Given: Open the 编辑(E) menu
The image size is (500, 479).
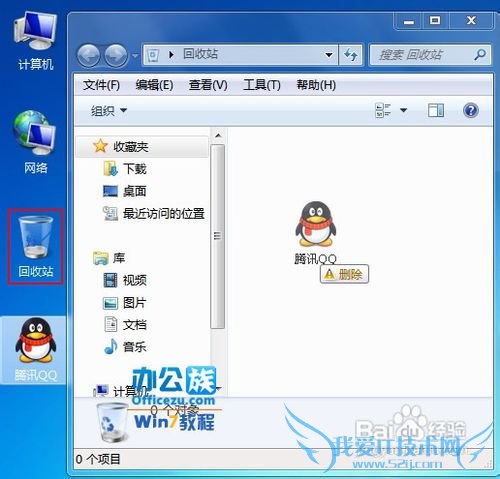Looking at the screenshot, I should [154, 85].
